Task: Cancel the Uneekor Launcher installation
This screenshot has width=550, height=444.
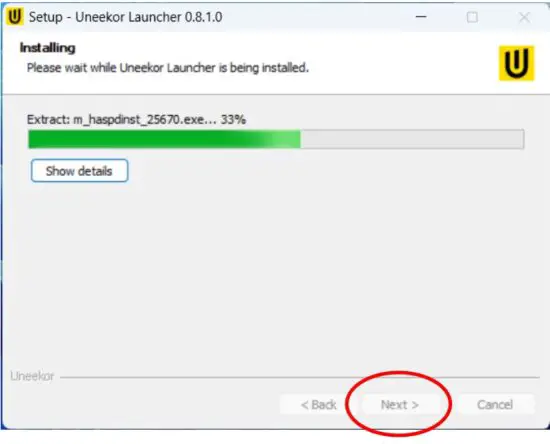Action: coord(495,405)
